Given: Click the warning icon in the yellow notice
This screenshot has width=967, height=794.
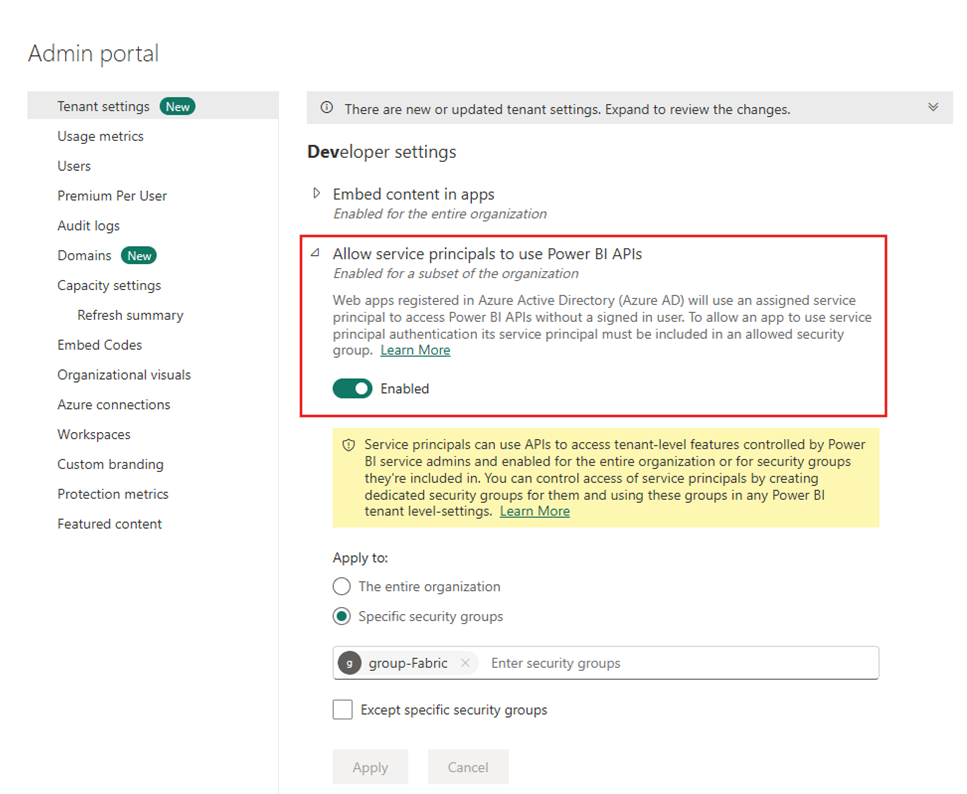Looking at the screenshot, I should coord(349,444).
